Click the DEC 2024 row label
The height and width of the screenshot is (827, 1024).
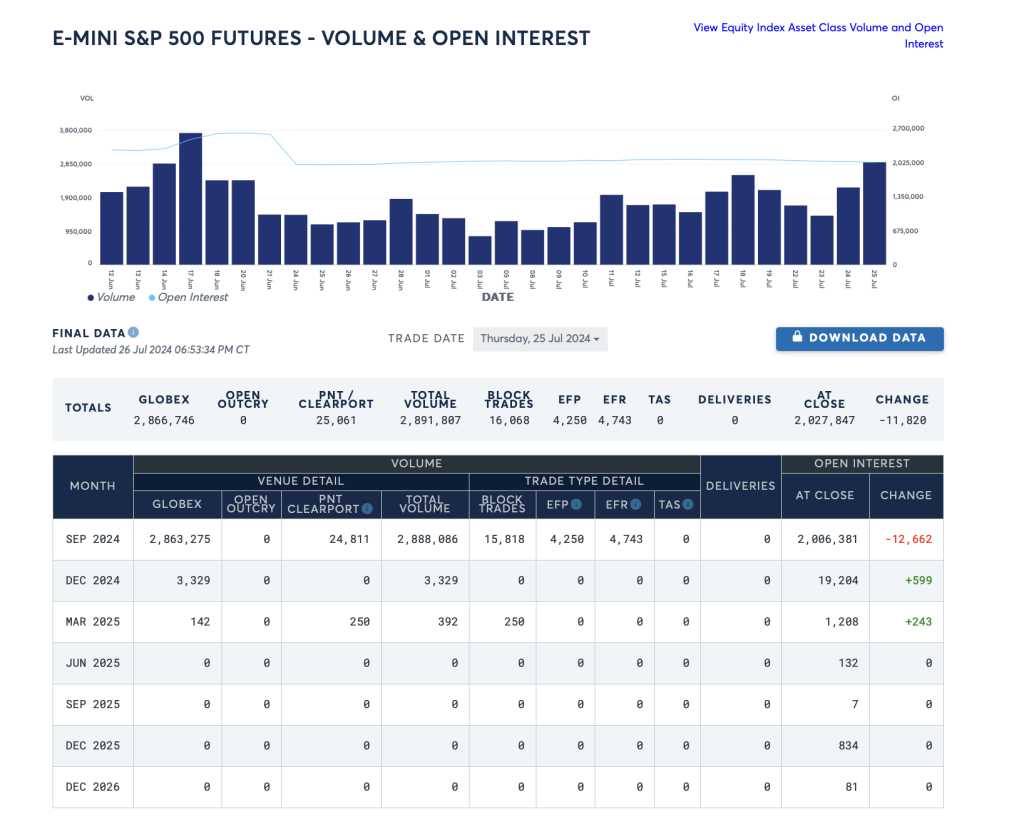click(x=93, y=581)
